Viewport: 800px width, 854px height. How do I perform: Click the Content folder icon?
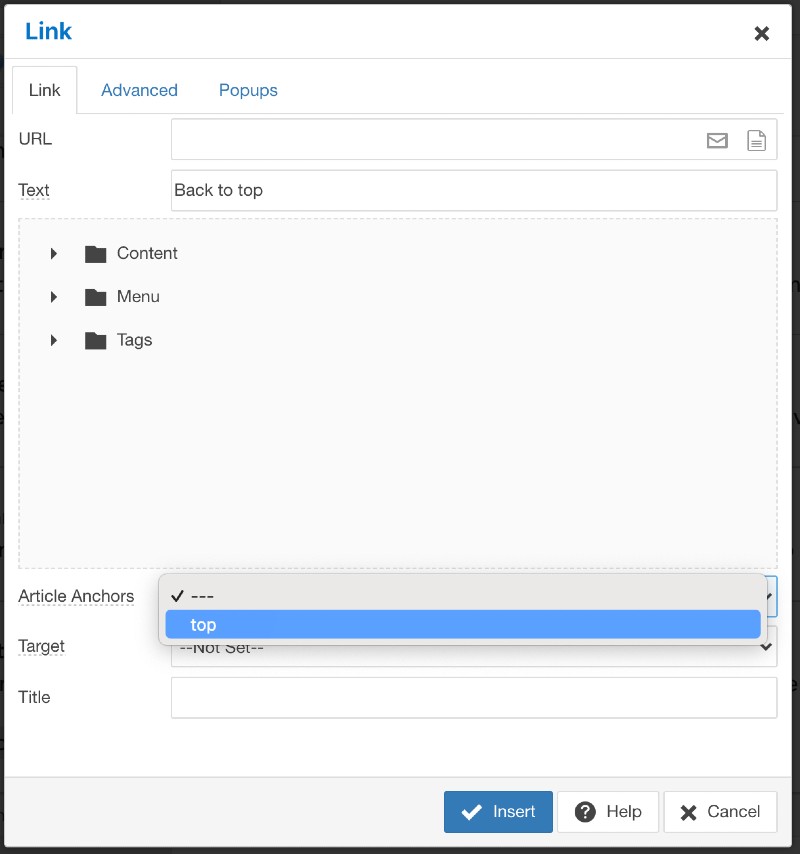[x=95, y=254]
